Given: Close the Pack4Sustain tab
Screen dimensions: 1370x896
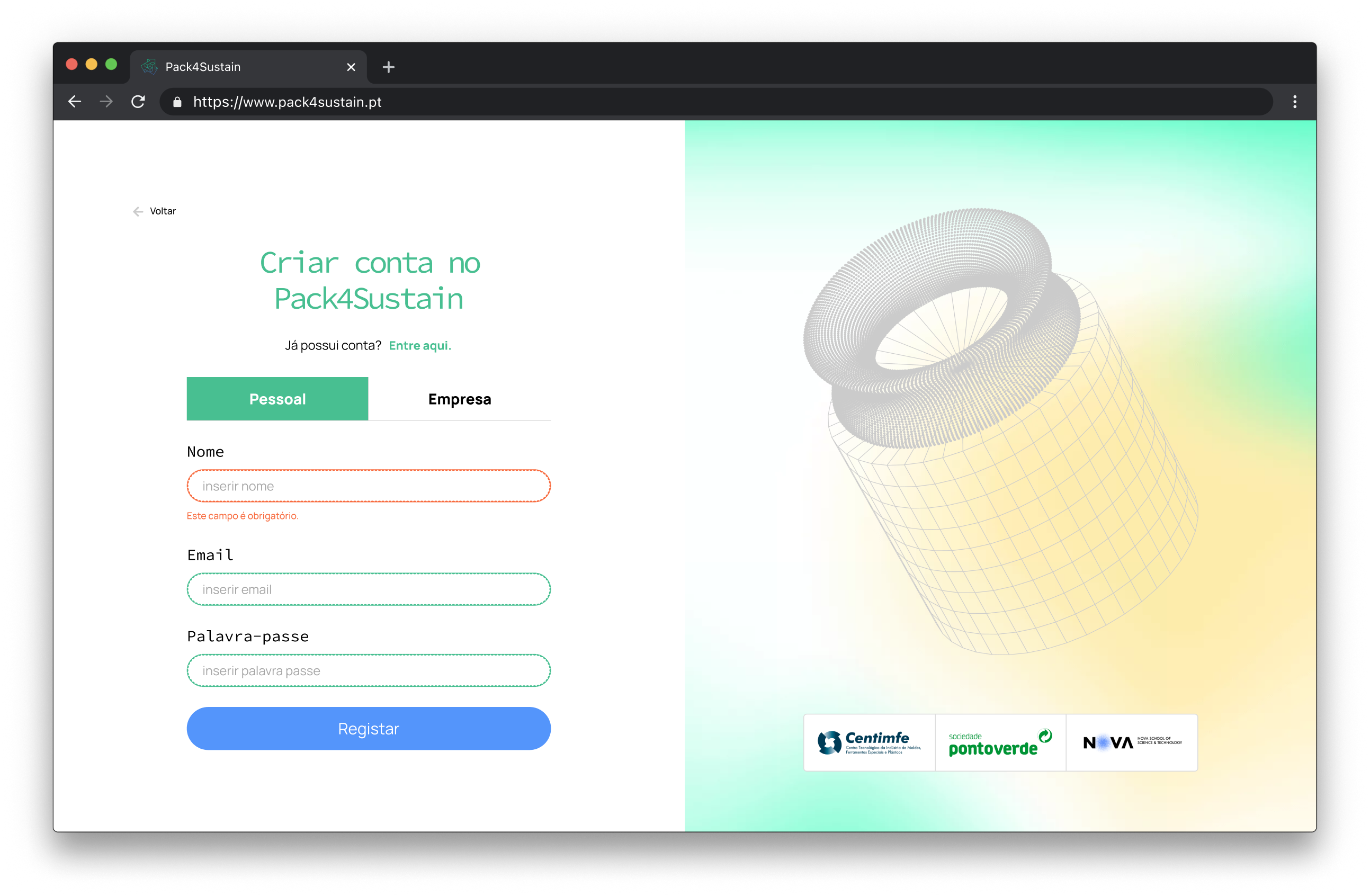Looking at the screenshot, I should (351, 67).
